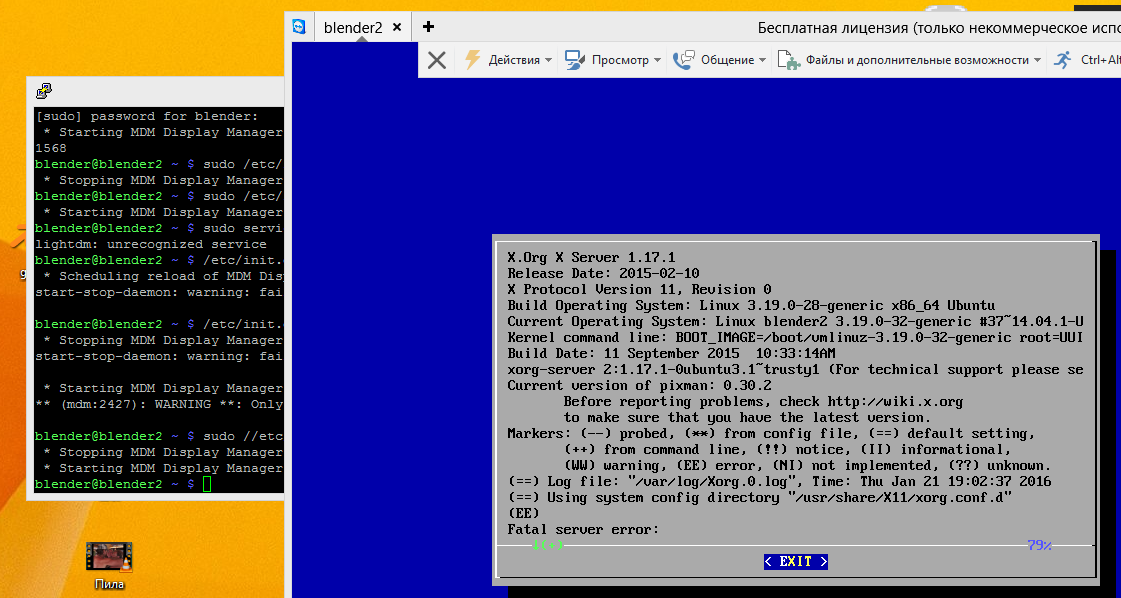The height and width of the screenshot is (598, 1121).
Task: Switch to the blender2 tab
Action: coord(352,28)
